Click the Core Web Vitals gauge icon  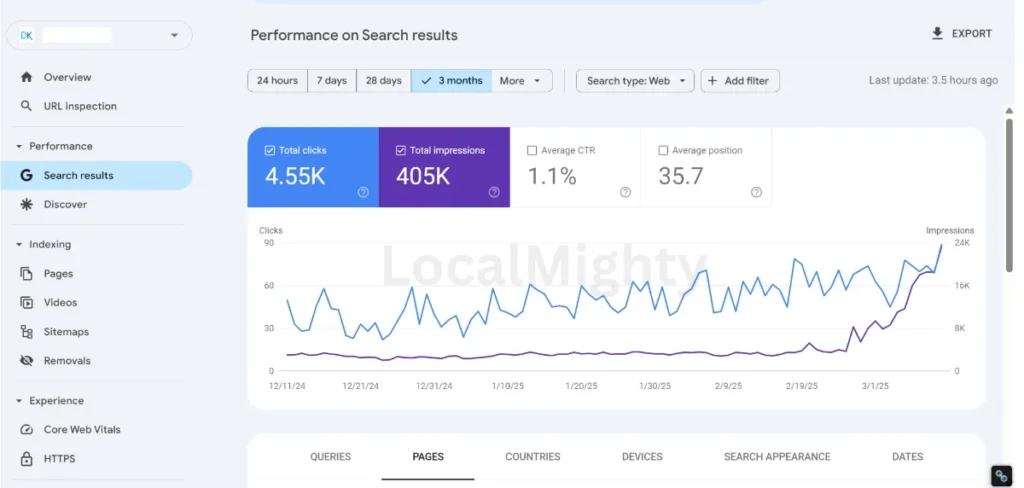(x=26, y=430)
